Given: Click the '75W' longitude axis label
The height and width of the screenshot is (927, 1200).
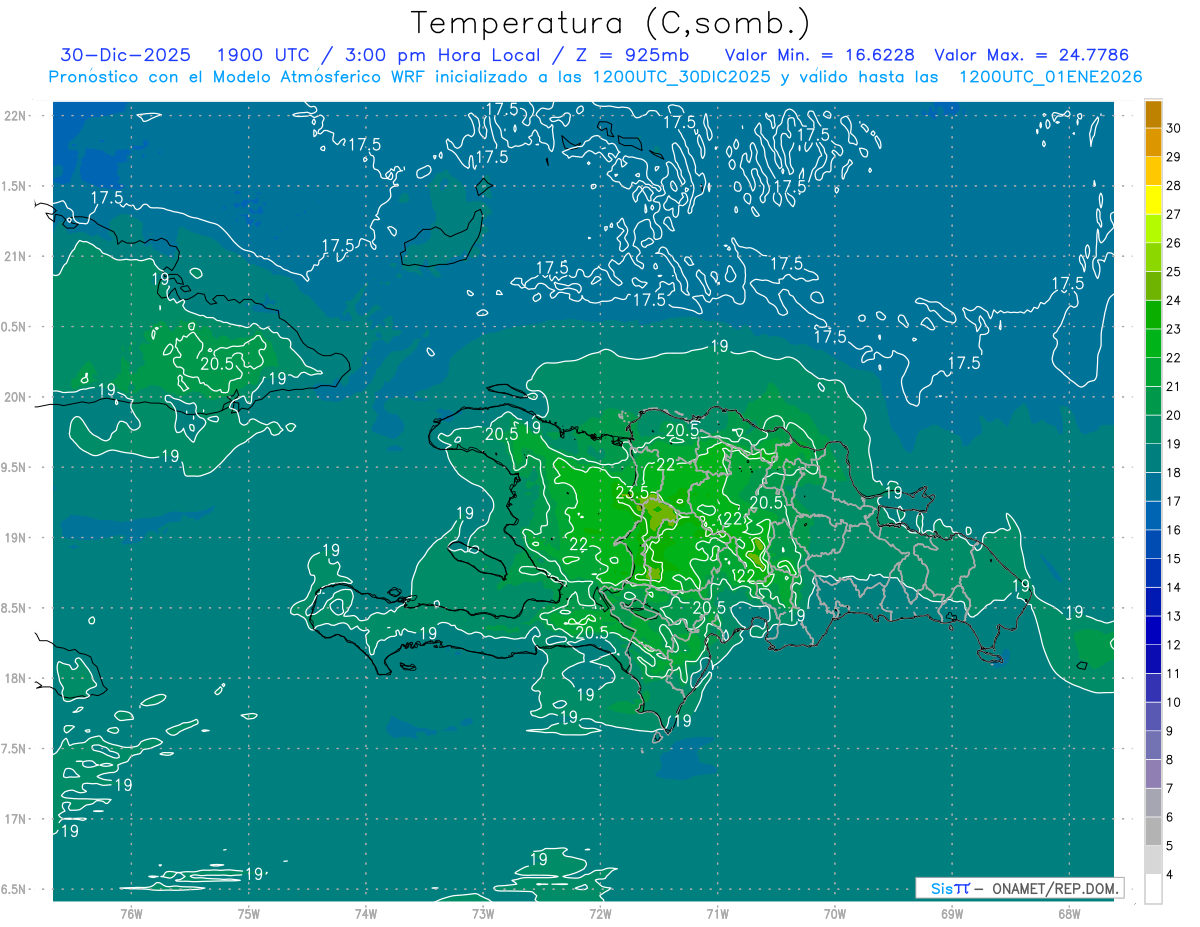Looking at the screenshot, I should pos(248,914).
